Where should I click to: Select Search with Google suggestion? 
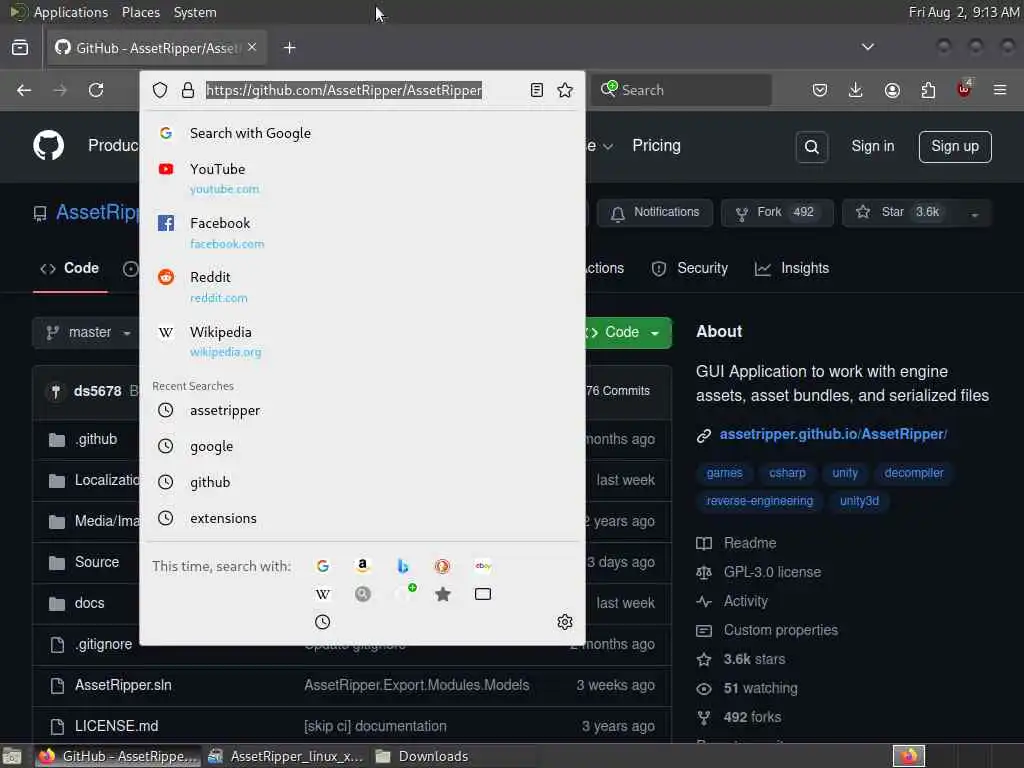coord(362,133)
